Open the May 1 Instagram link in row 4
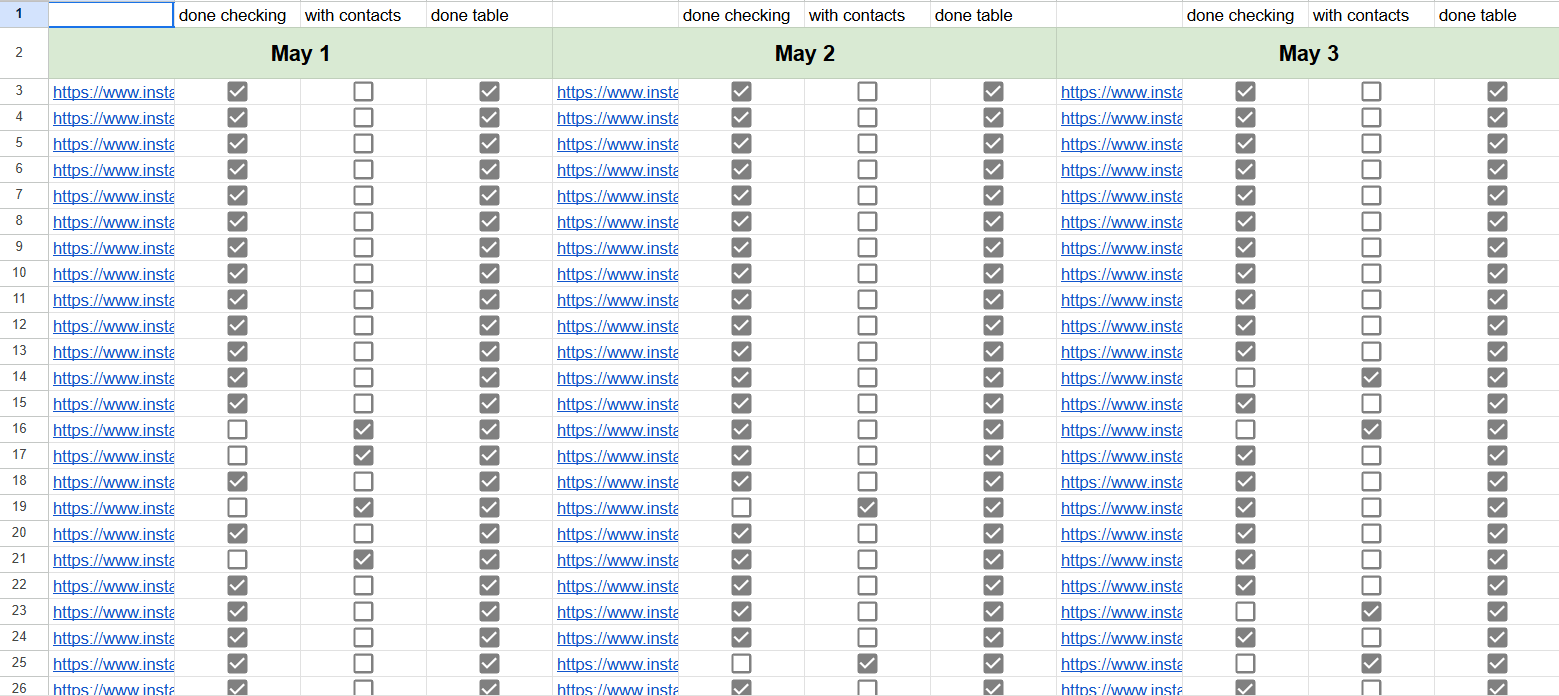The image size is (1559, 696). pyautogui.click(x=113, y=118)
